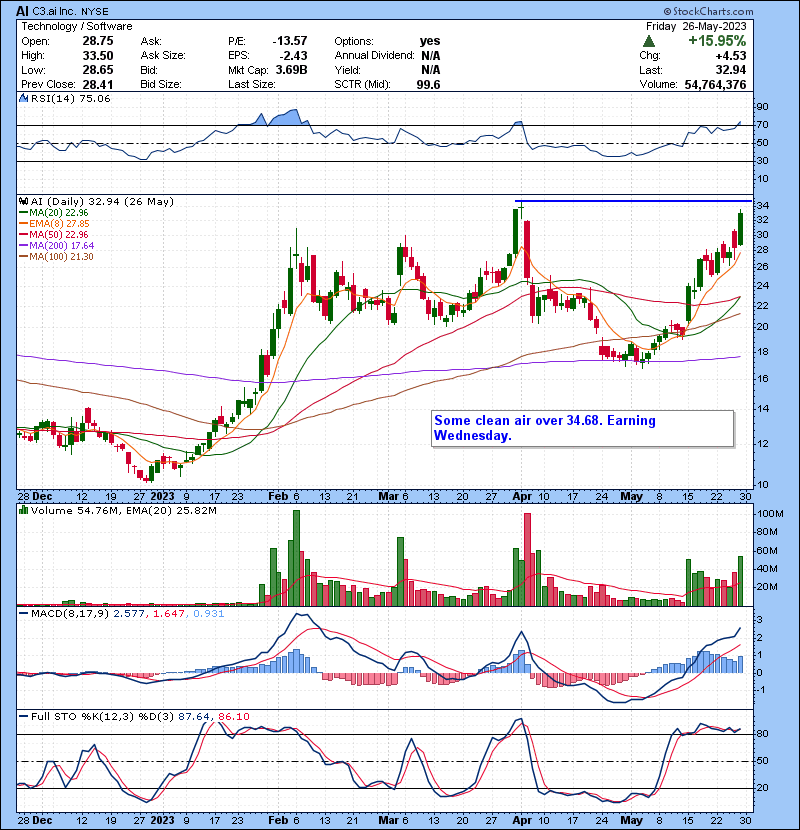
Task: Click the Mkt Cap value 3.69B
Action: point(292,70)
